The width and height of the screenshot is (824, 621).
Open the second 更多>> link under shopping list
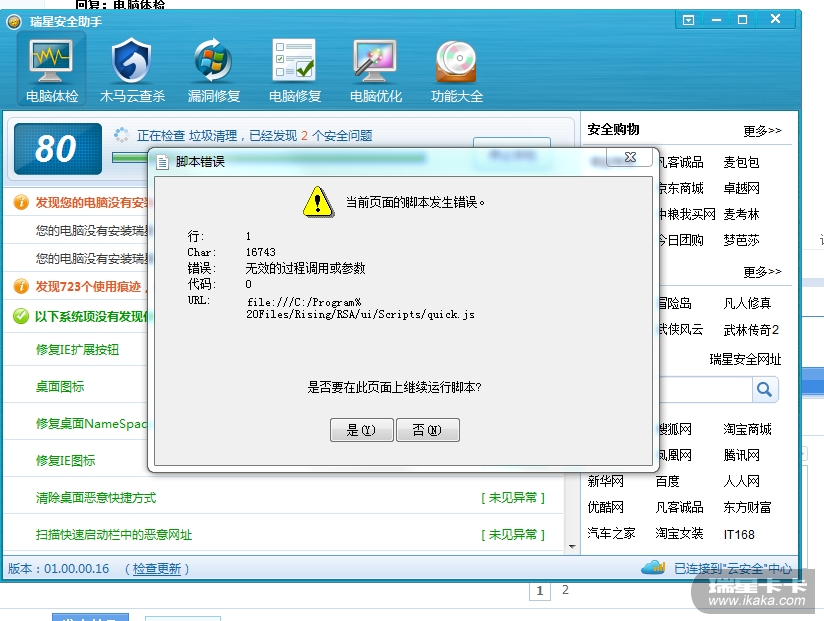click(x=762, y=272)
